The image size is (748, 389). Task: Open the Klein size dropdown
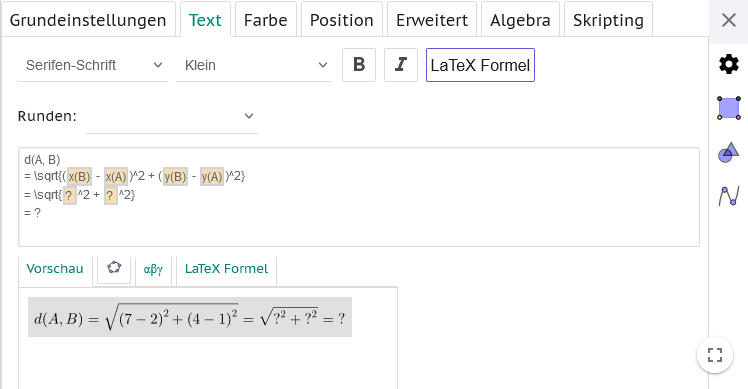pos(254,65)
